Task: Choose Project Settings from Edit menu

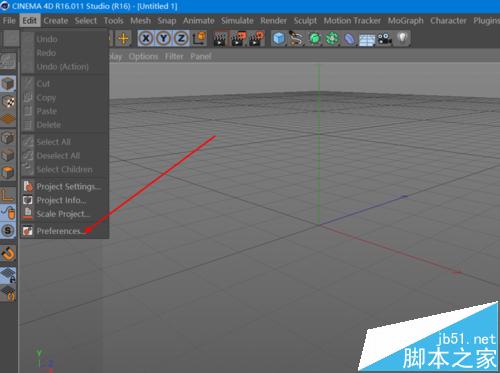Action: [x=65, y=186]
